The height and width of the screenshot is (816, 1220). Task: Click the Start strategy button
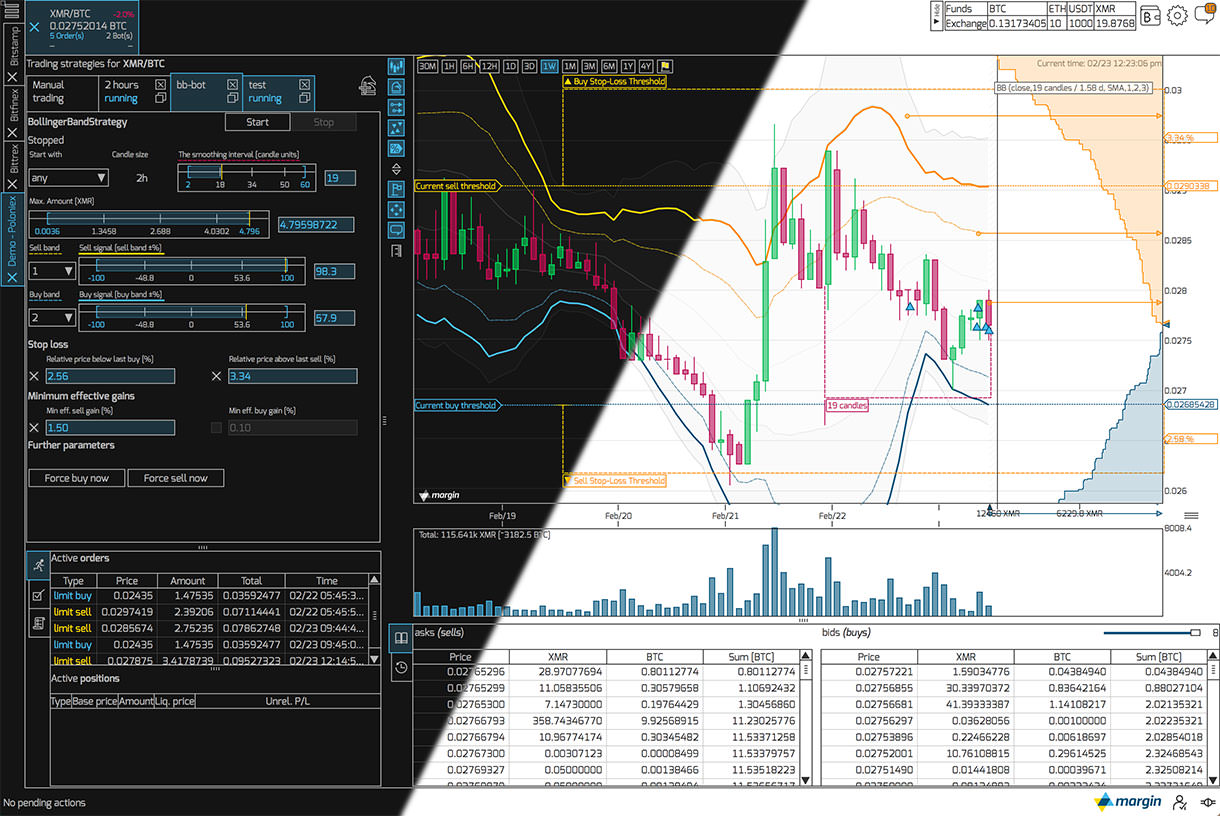(257, 122)
